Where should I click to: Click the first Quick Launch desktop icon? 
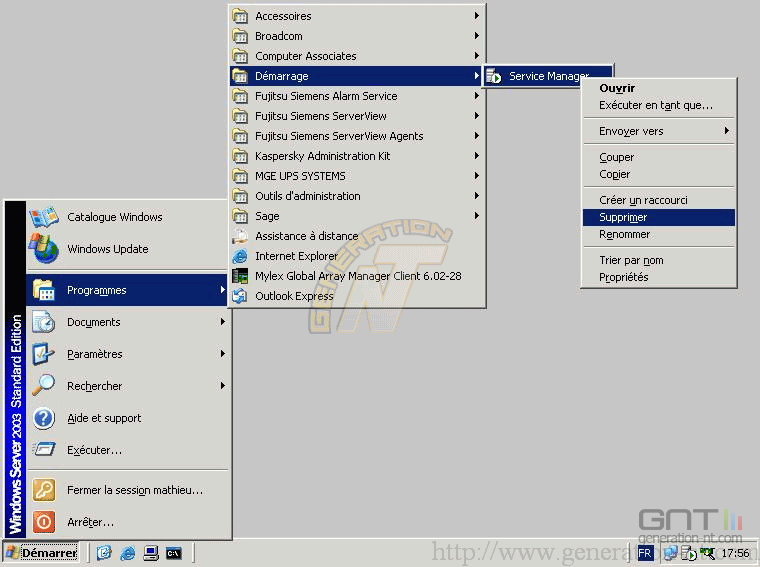pyautogui.click(x=104, y=553)
